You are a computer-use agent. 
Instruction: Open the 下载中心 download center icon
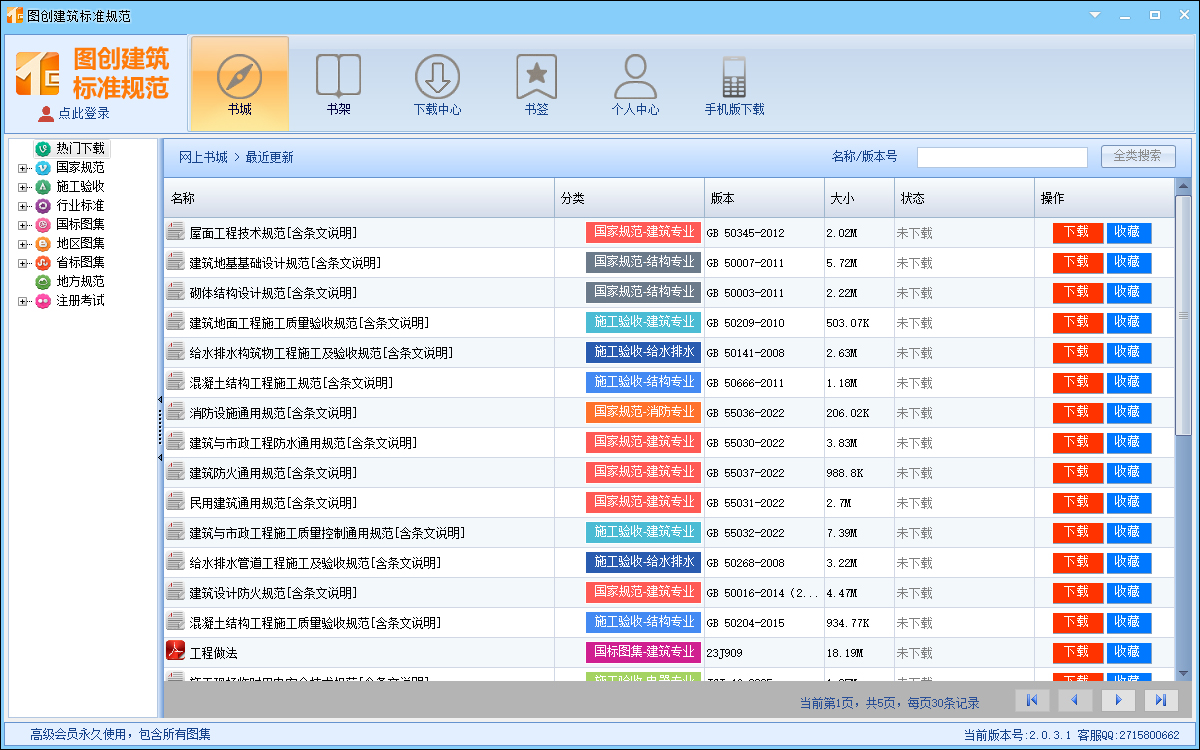tap(437, 77)
